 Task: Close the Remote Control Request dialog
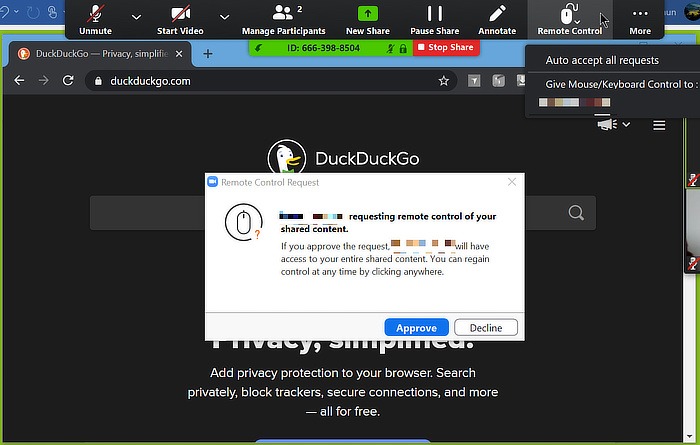coord(512,182)
